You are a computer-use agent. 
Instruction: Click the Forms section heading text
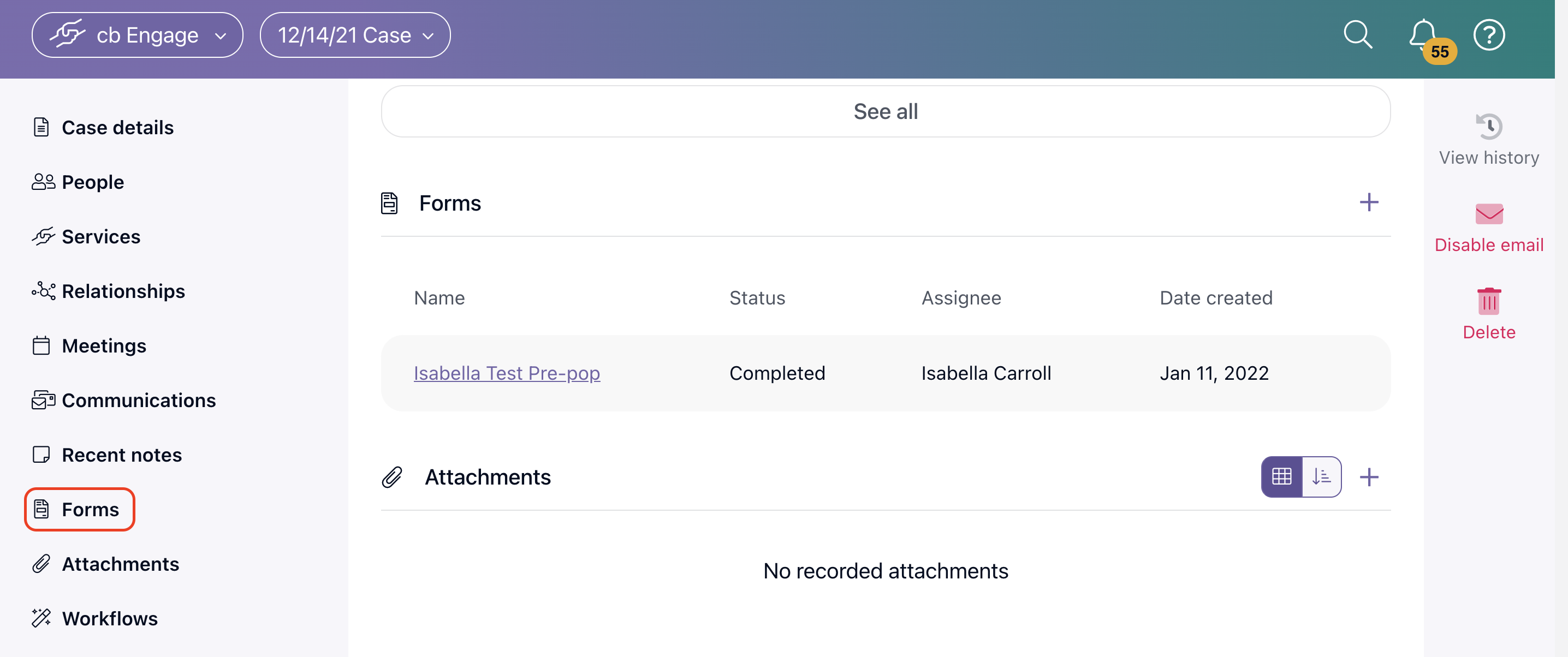click(x=450, y=202)
